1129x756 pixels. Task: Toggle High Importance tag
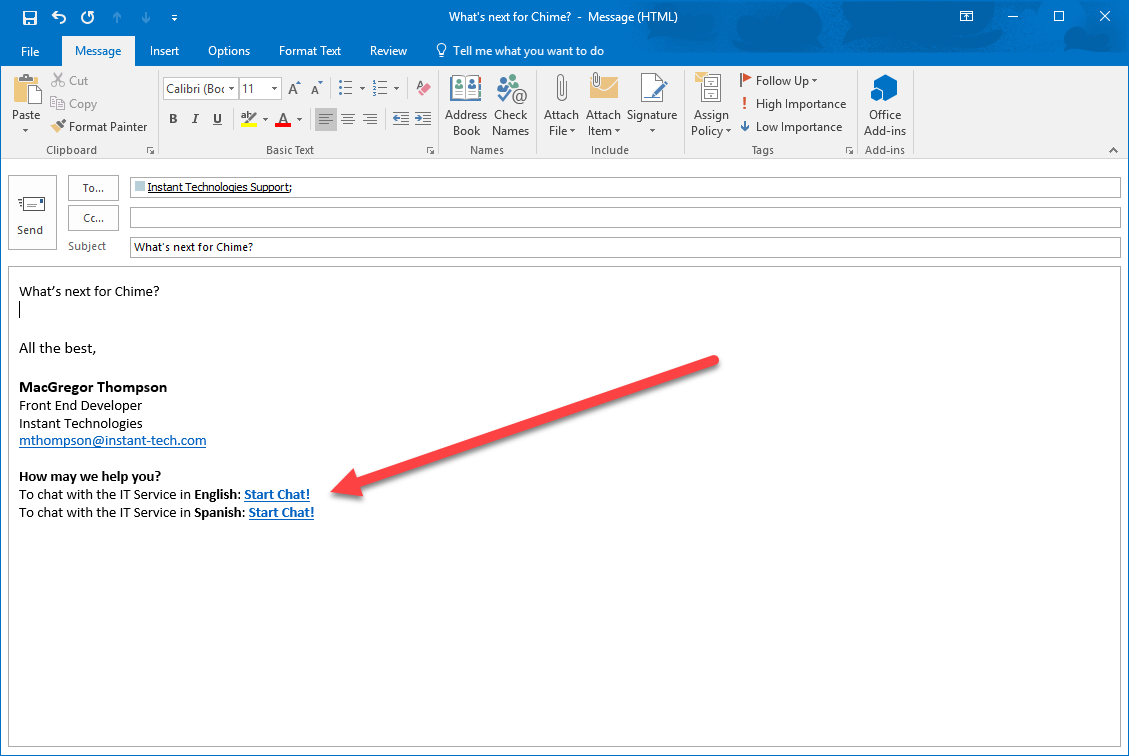793,104
